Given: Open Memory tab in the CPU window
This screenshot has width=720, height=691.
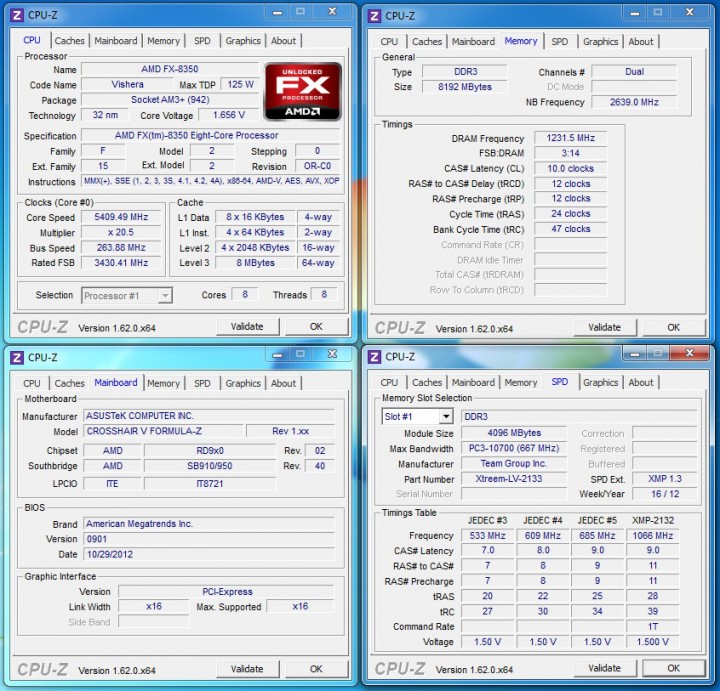Looking at the screenshot, I should tap(163, 41).
